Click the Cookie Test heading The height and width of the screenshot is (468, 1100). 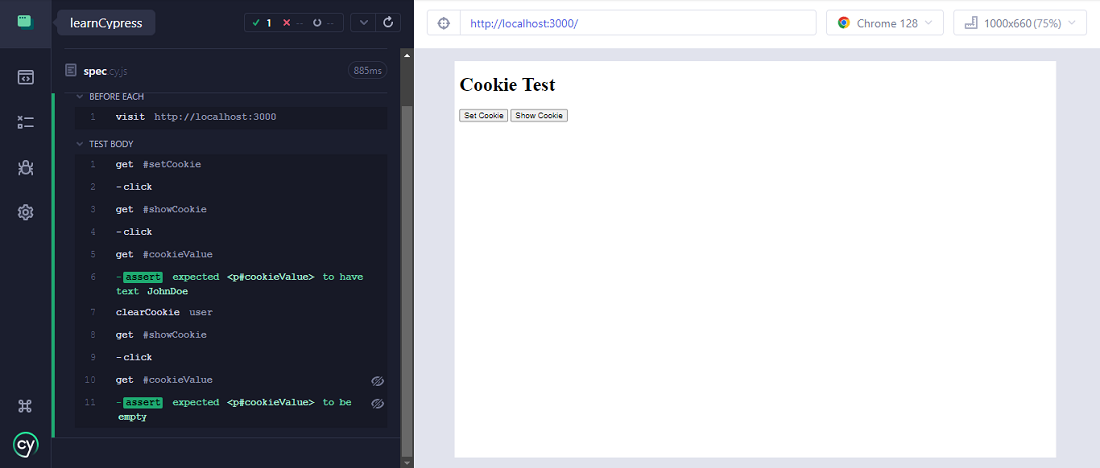point(507,85)
